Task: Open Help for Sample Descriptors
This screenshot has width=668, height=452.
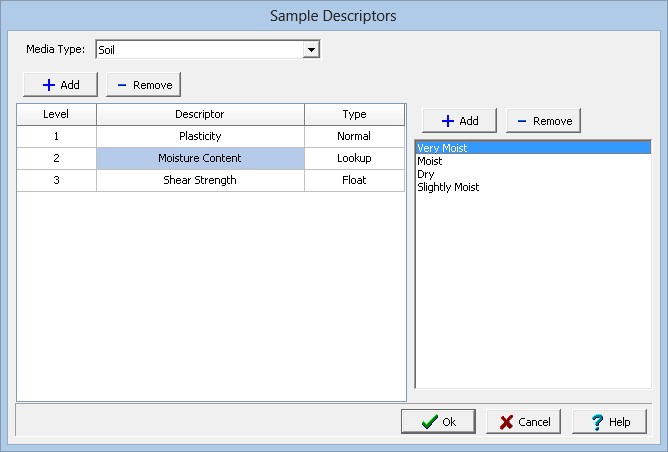Action: tap(609, 422)
